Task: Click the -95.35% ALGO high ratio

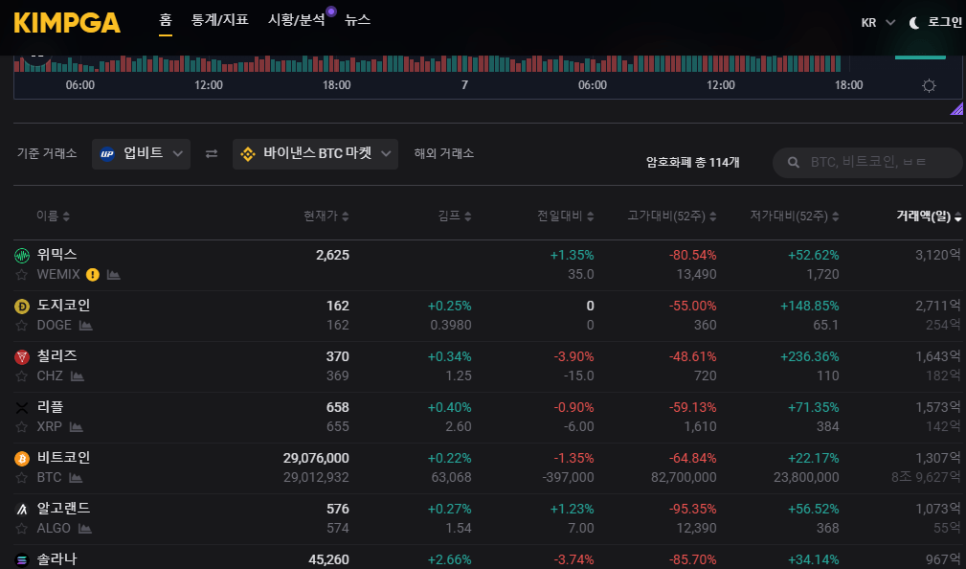Action: (x=692, y=509)
